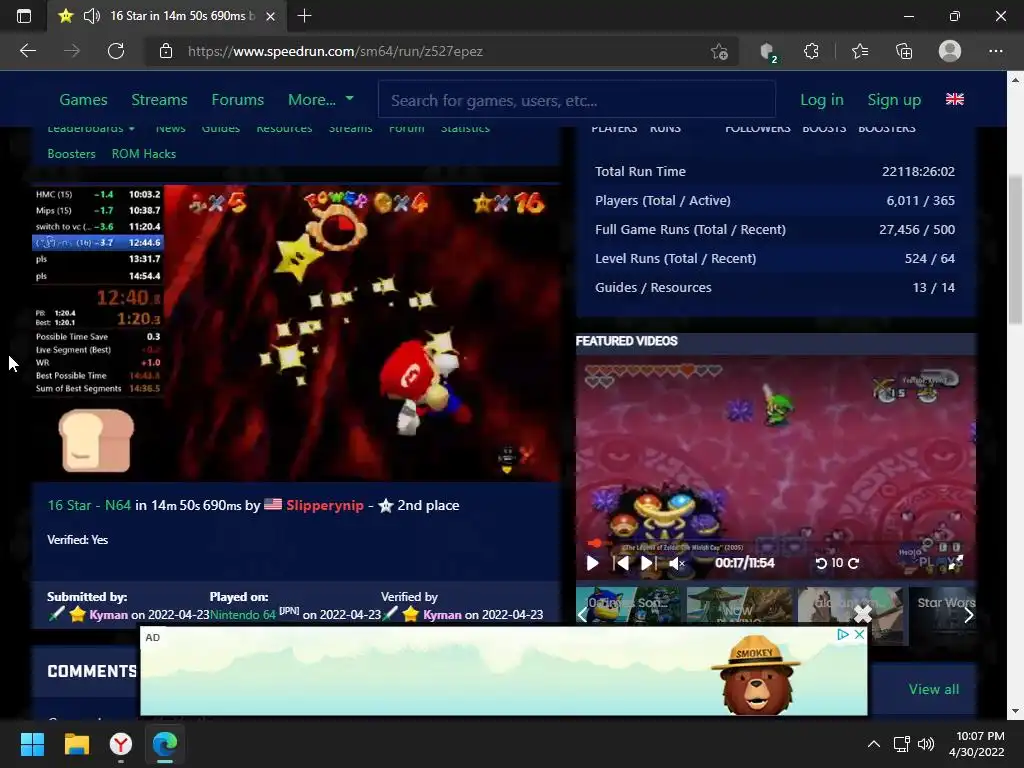Open the Games menu
The height and width of the screenshot is (768, 1024).
pyautogui.click(x=84, y=100)
